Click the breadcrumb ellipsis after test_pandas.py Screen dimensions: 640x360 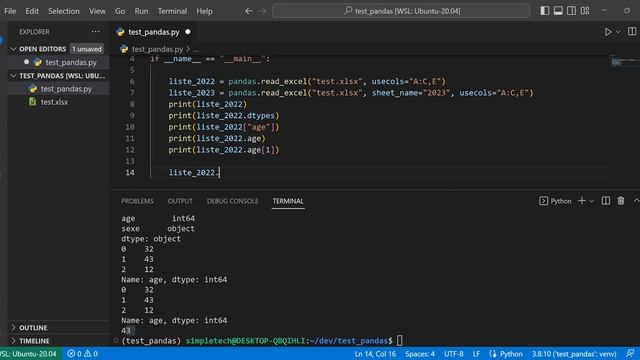pos(195,49)
